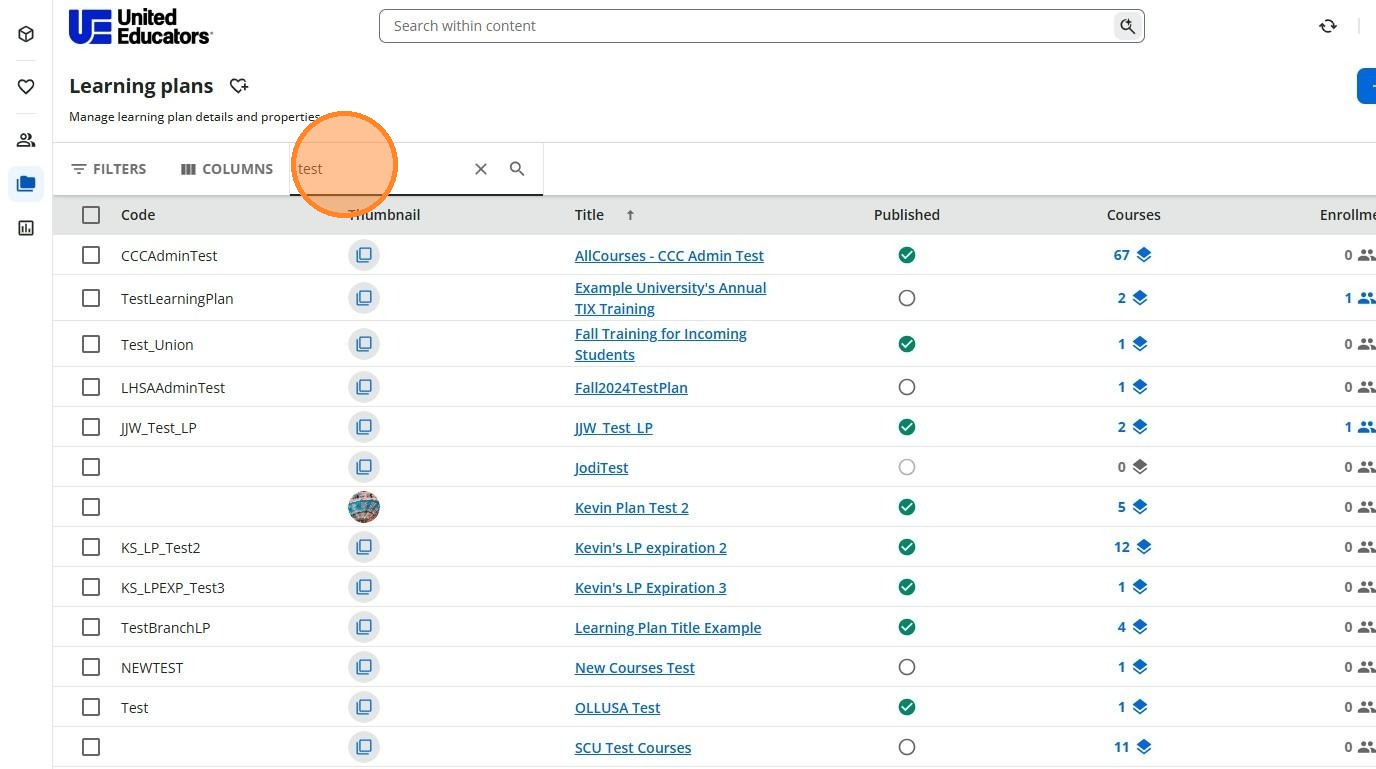
Task: Toggle the select-all checkbox in header
Action: point(91,215)
